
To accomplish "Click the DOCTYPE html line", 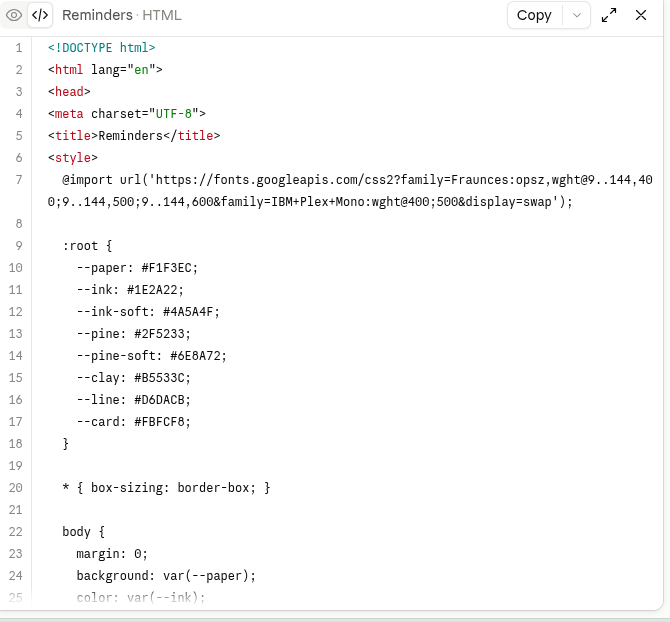I will coord(102,47).
